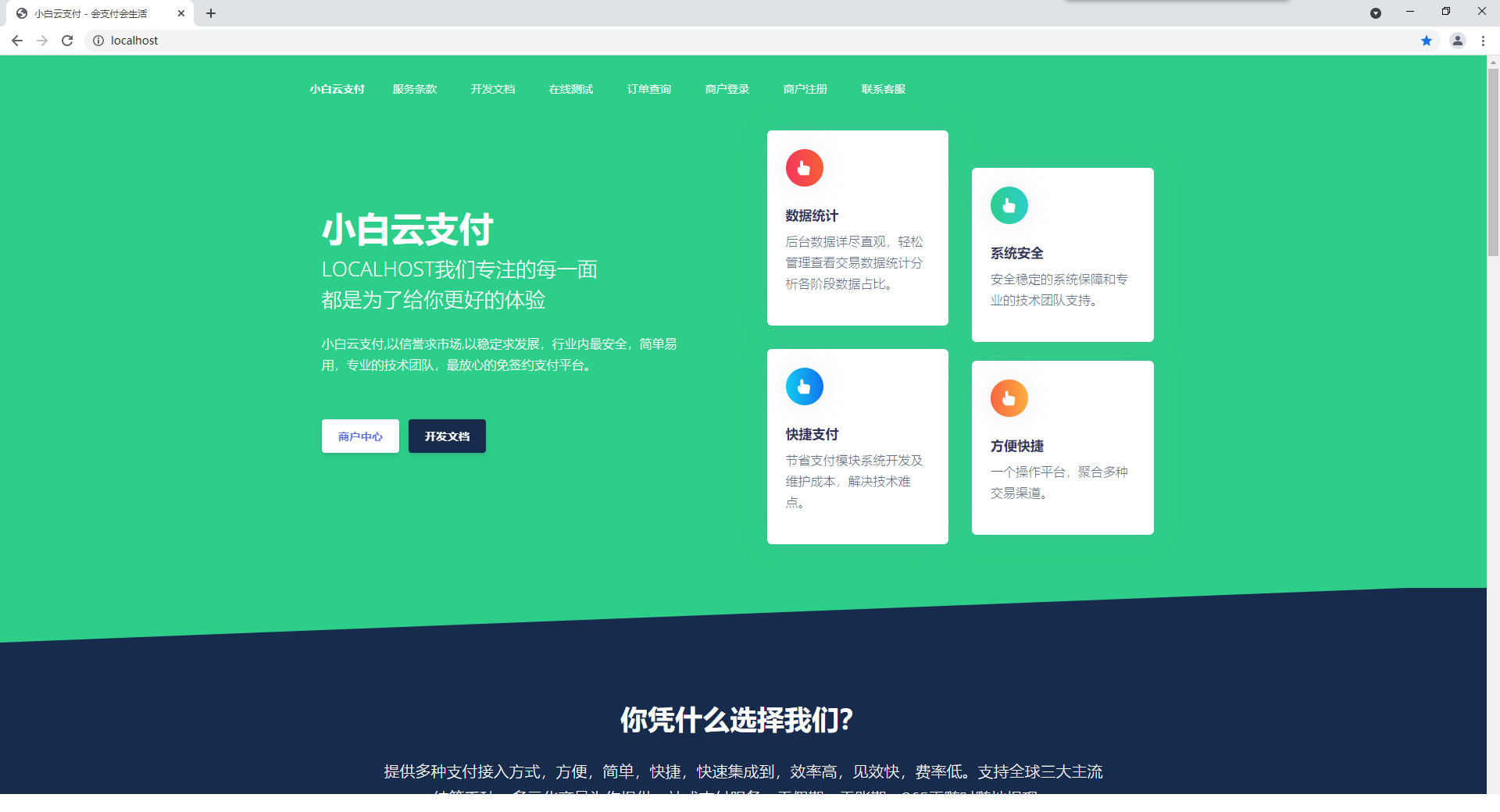Viewport: 1500px width, 812px height.
Task: Open 订单查询 in the navigation bar
Action: click(x=649, y=89)
